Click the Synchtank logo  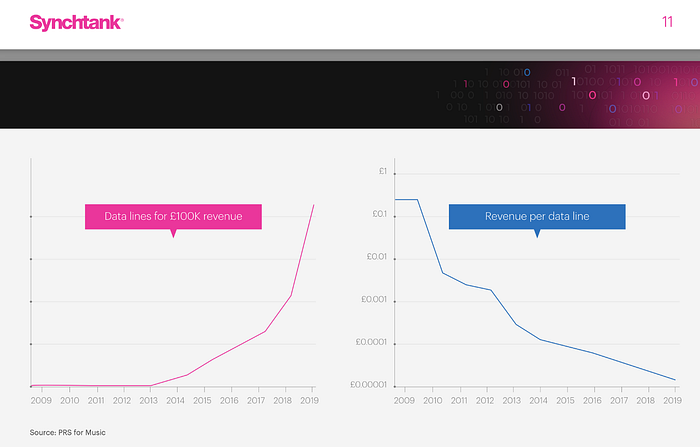76,23
